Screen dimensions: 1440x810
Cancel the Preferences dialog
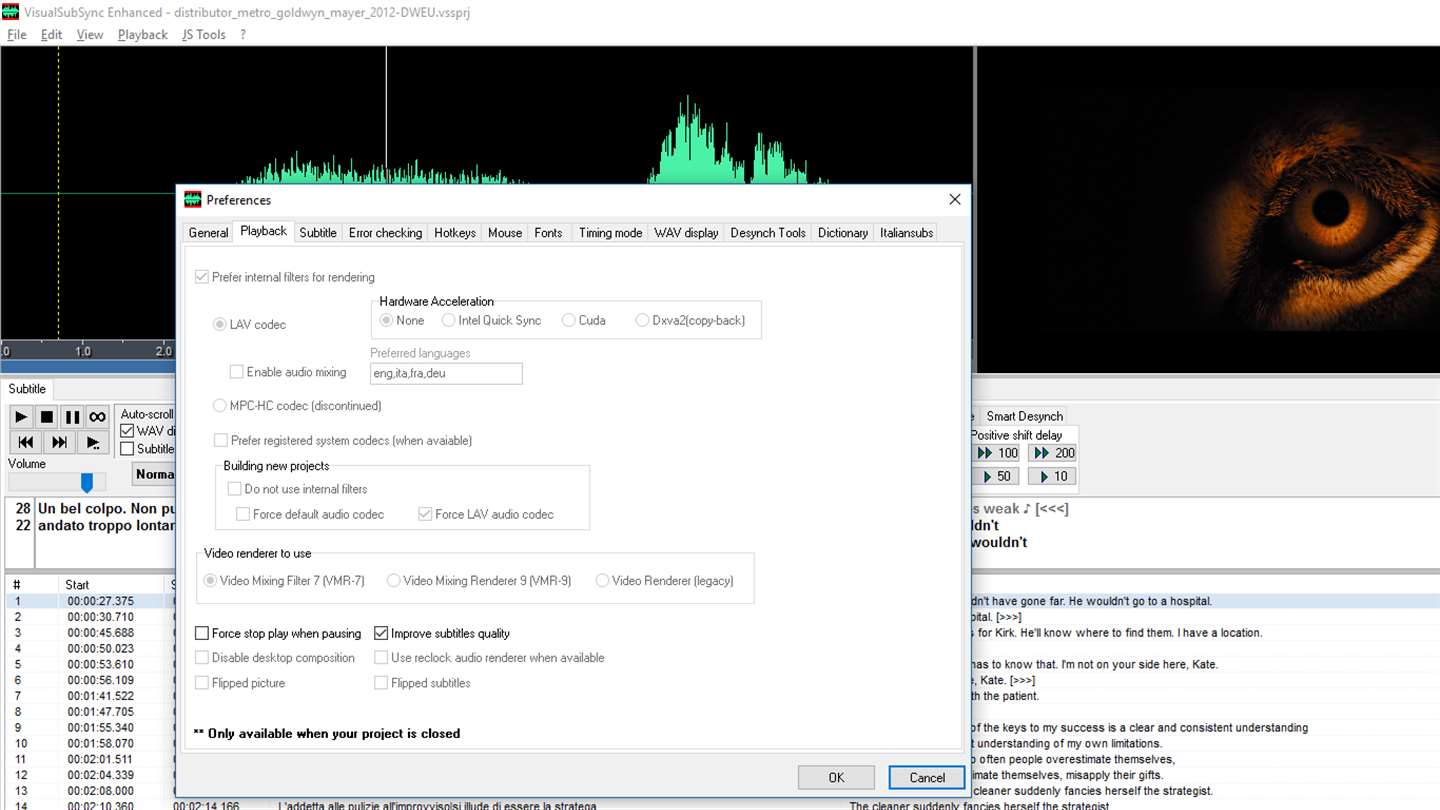point(927,777)
